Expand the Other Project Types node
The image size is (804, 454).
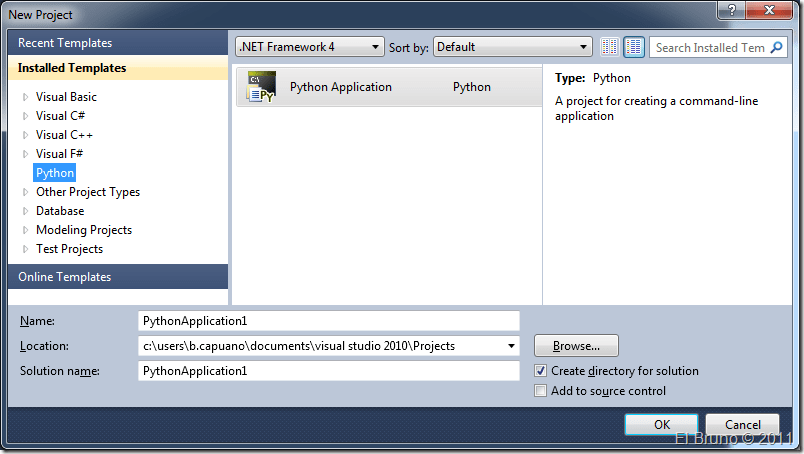(x=26, y=192)
